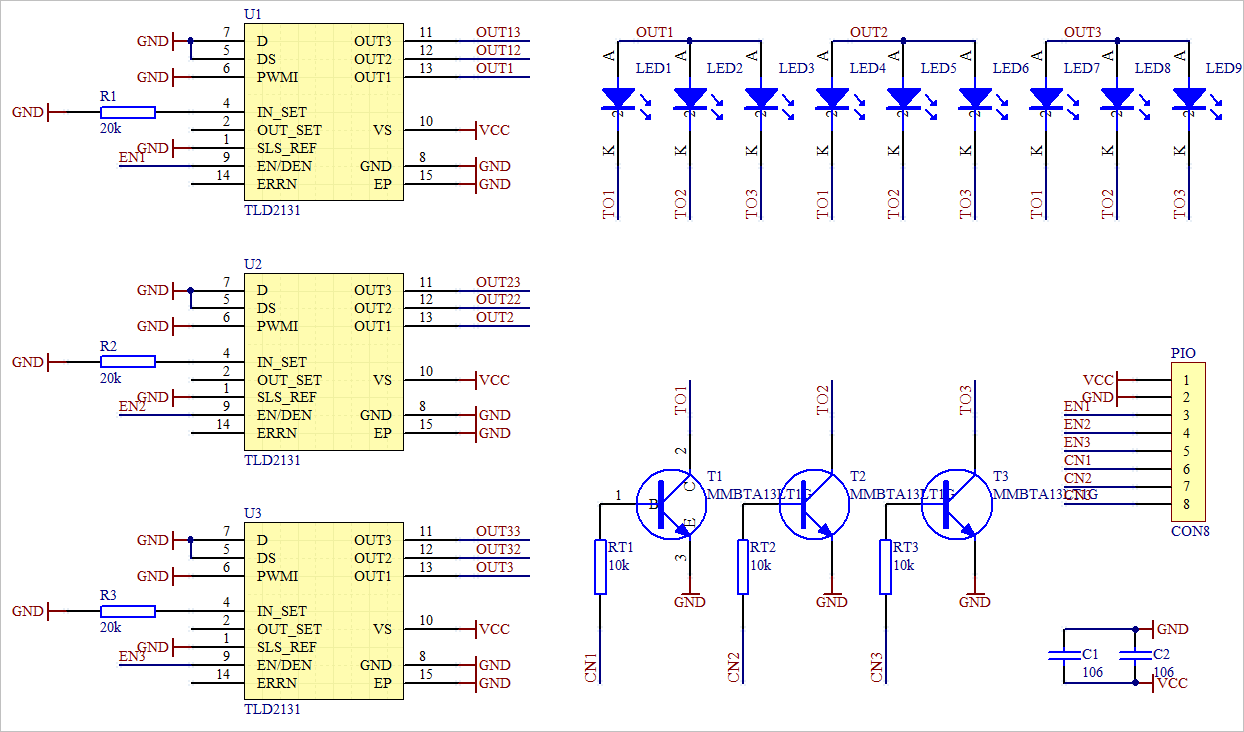Click resistor RT3 symbol
This screenshot has width=1244, height=732.
885,567
